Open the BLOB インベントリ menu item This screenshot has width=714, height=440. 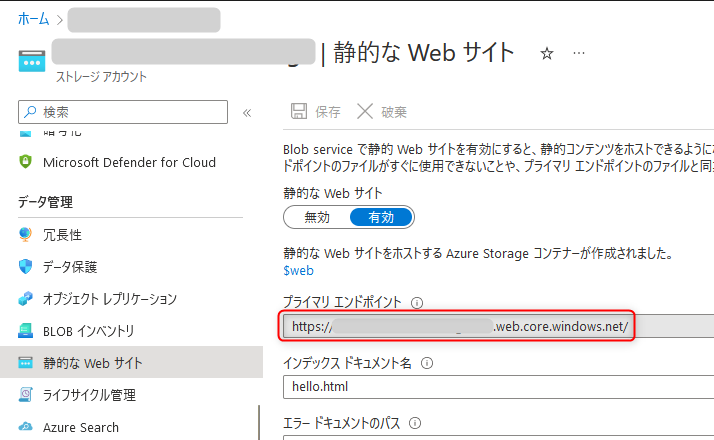tap(89, 331)
